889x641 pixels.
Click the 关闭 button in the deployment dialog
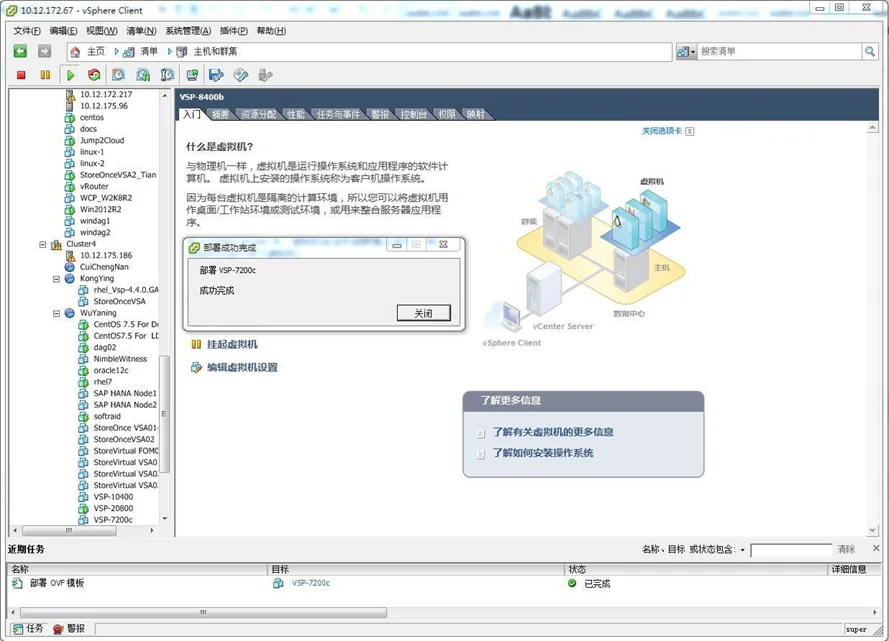pyautogui.click(x=424, y=313)
